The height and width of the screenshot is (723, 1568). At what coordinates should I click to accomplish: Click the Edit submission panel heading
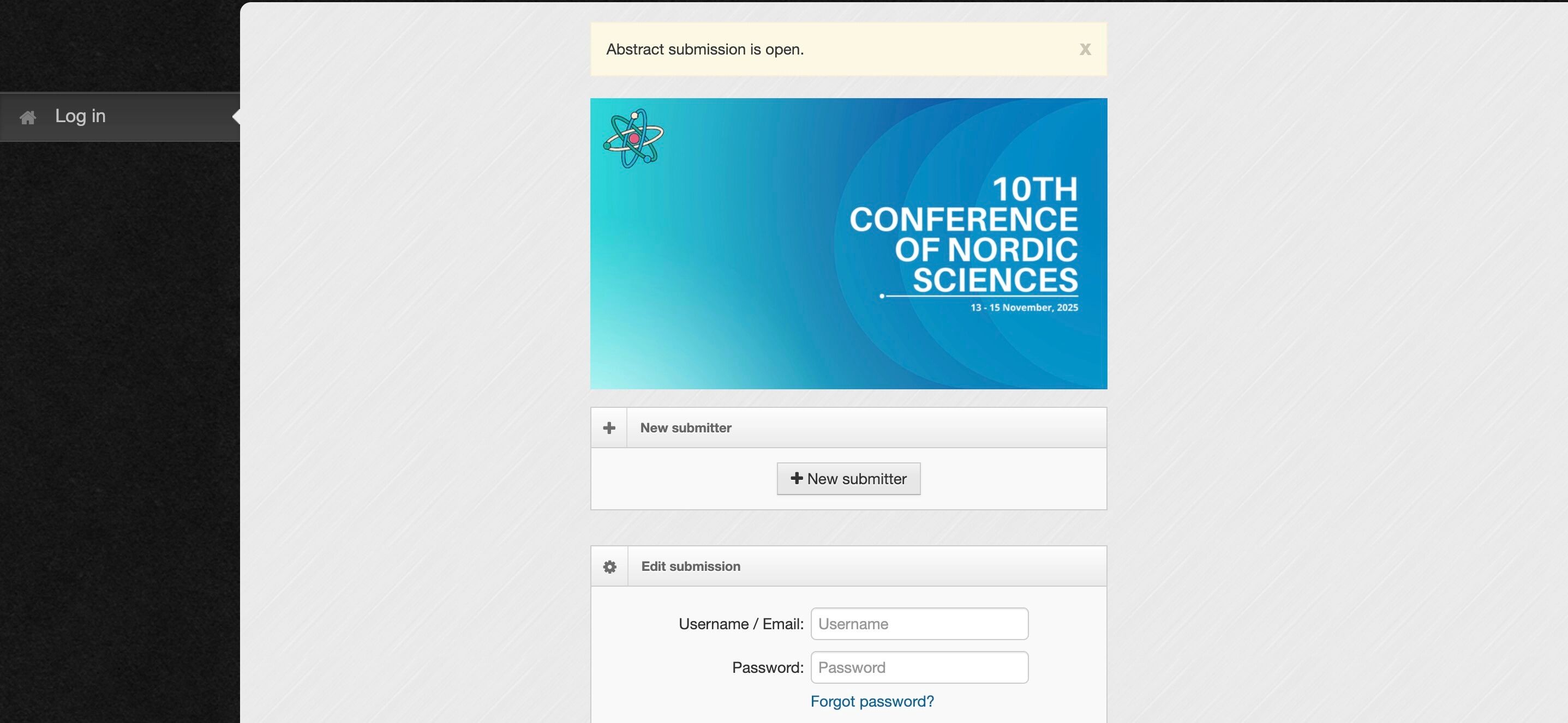(690, 567)
